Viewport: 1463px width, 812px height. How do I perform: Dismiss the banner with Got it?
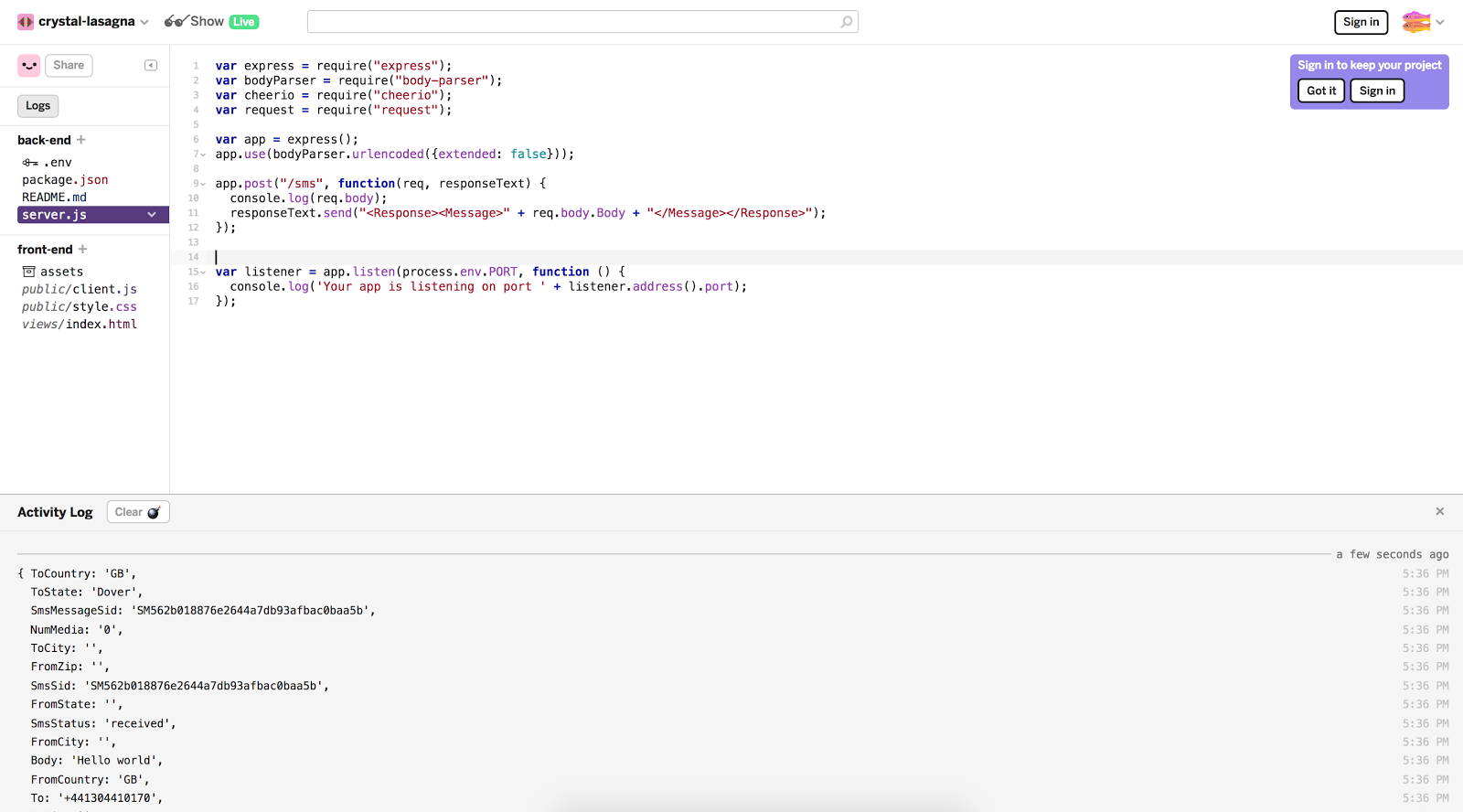tap(1320, 91)
